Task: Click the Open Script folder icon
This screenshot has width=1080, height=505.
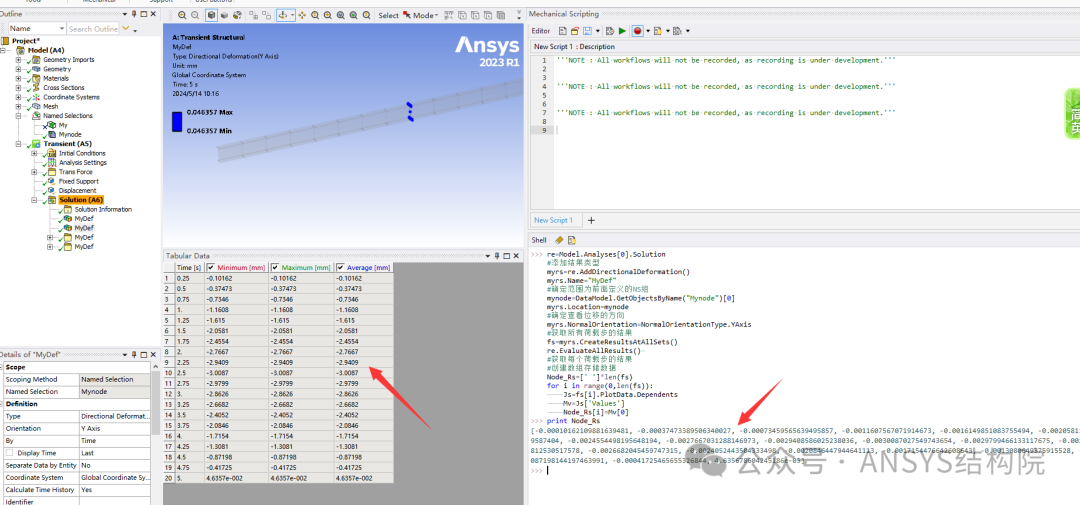Action: [574, 31]
